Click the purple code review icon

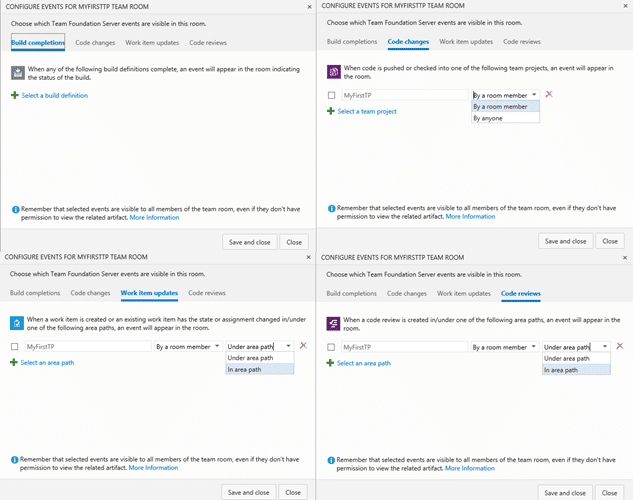[x=333, y=323]
